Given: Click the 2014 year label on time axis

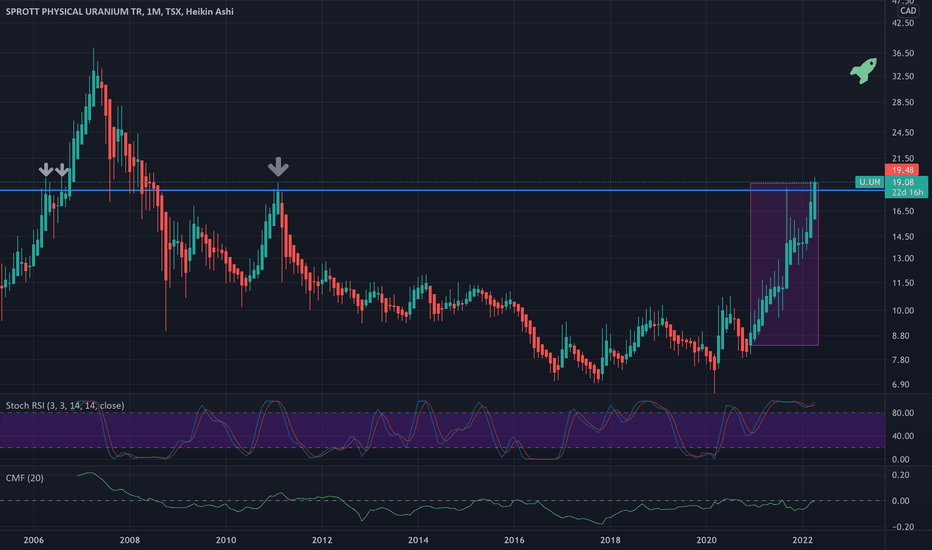Looking at the screenshot, I should [418, 540].
